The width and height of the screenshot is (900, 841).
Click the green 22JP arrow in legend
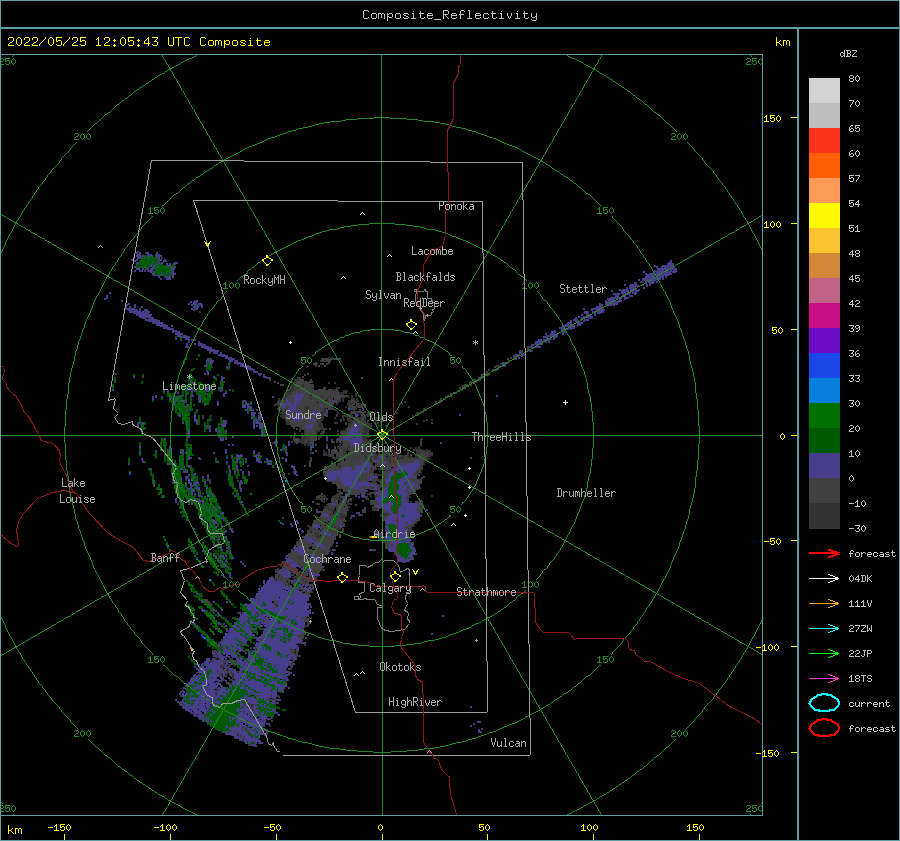[824, 653]
